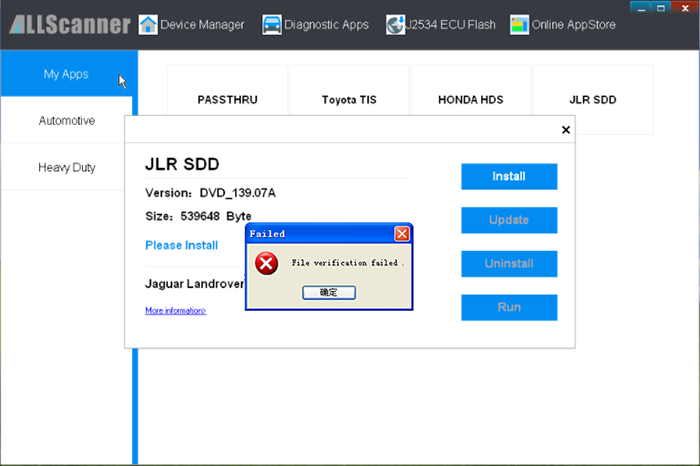Click the File verification failed message
The width and height of the screenshot is (700, 466).
pos(348,263)
